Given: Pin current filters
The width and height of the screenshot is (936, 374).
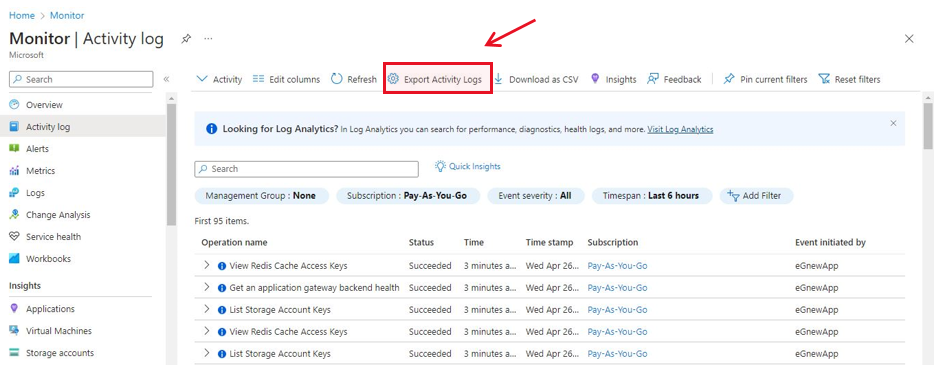Looking at the screenshot, I should (x=765, y=79).
